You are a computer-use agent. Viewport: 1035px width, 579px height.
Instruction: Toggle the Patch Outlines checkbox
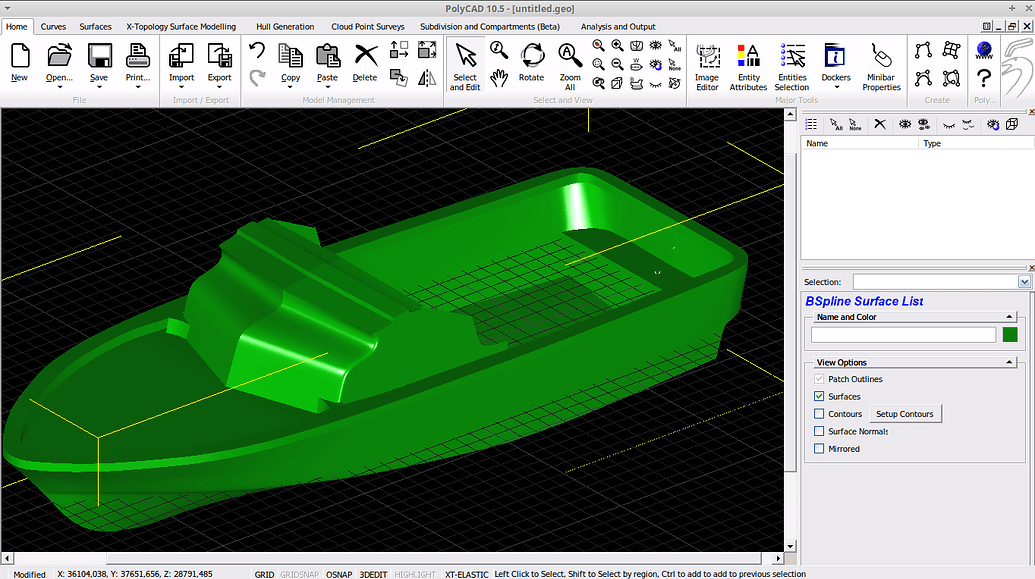point(819,379)
